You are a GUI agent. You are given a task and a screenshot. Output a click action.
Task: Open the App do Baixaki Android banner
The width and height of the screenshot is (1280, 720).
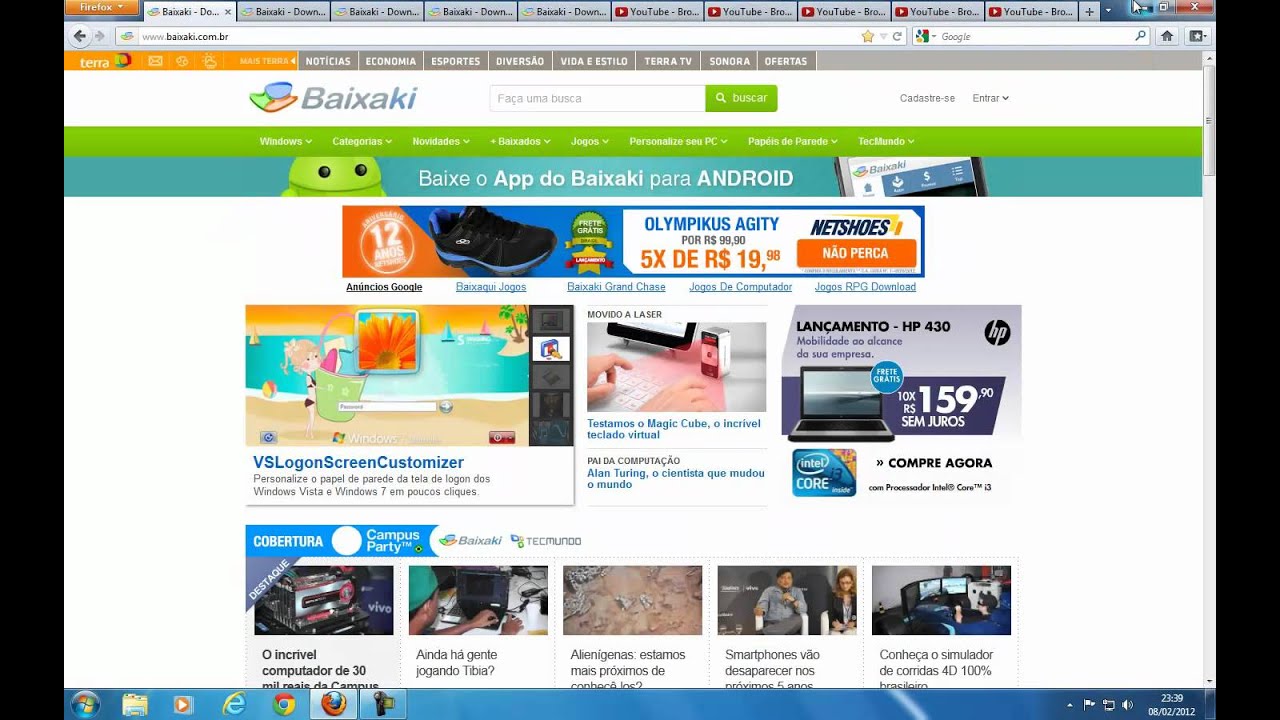(x=633, y=177)
